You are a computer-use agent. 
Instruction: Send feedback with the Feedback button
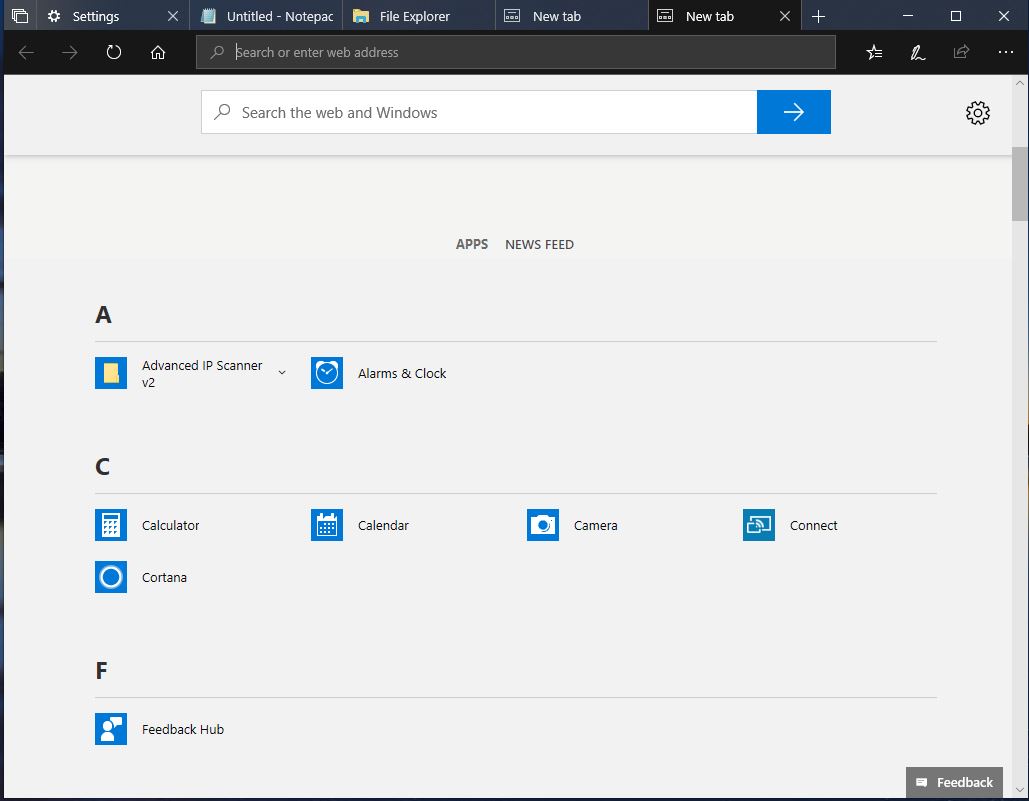click(x=954, y=782)
